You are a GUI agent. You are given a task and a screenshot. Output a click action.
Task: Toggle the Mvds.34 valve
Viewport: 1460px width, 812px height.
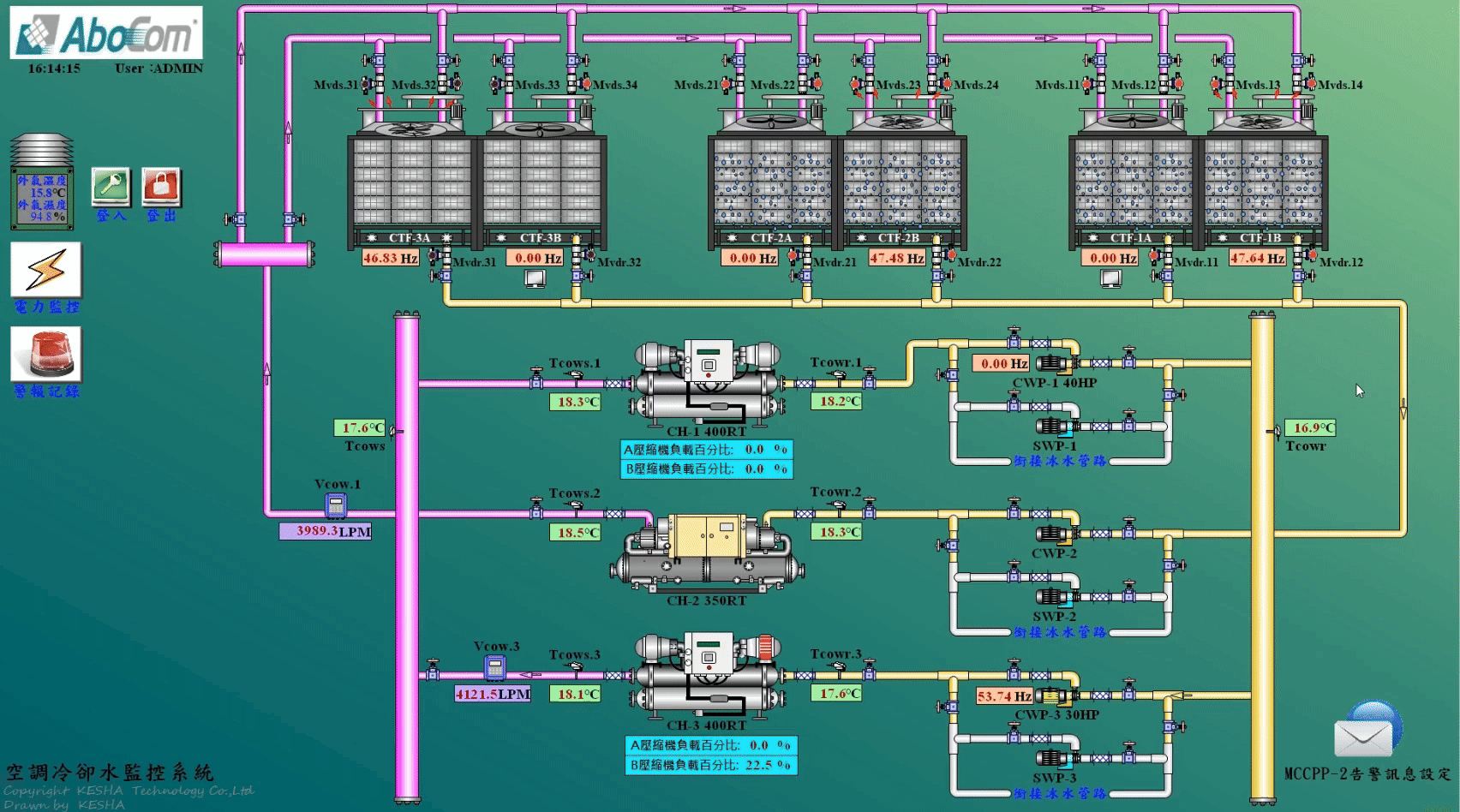[585, 84]
